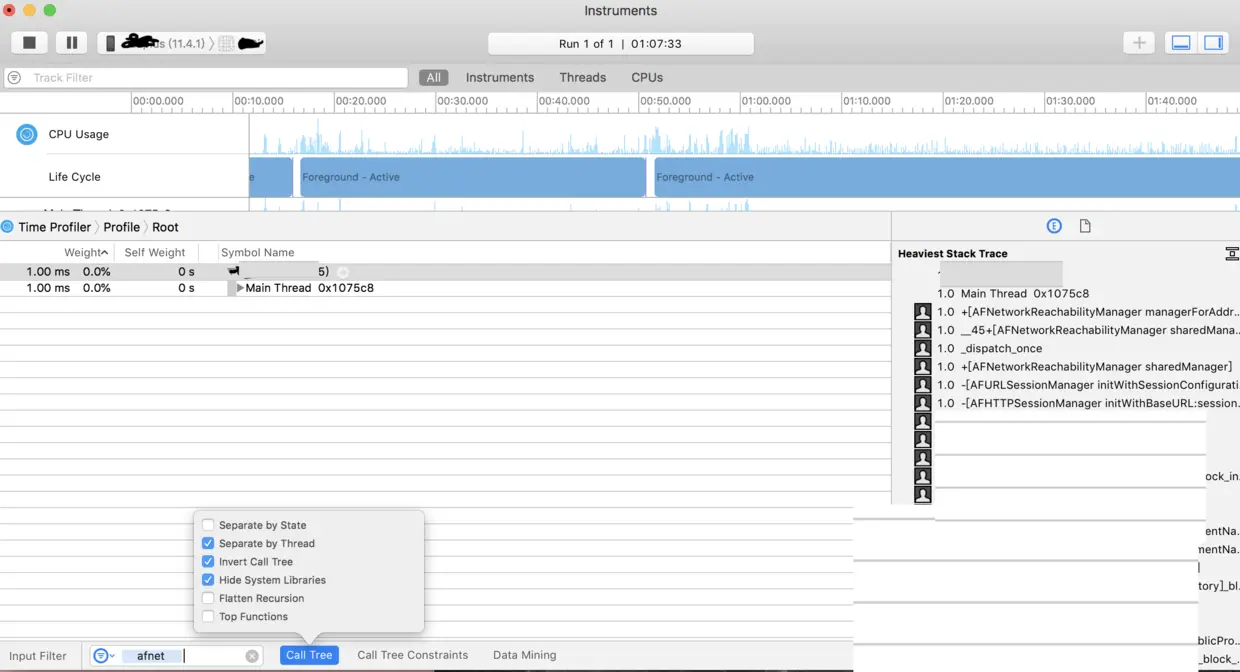
Task: Switch to the Threads filter tab
Action: (x=583, y=77)
